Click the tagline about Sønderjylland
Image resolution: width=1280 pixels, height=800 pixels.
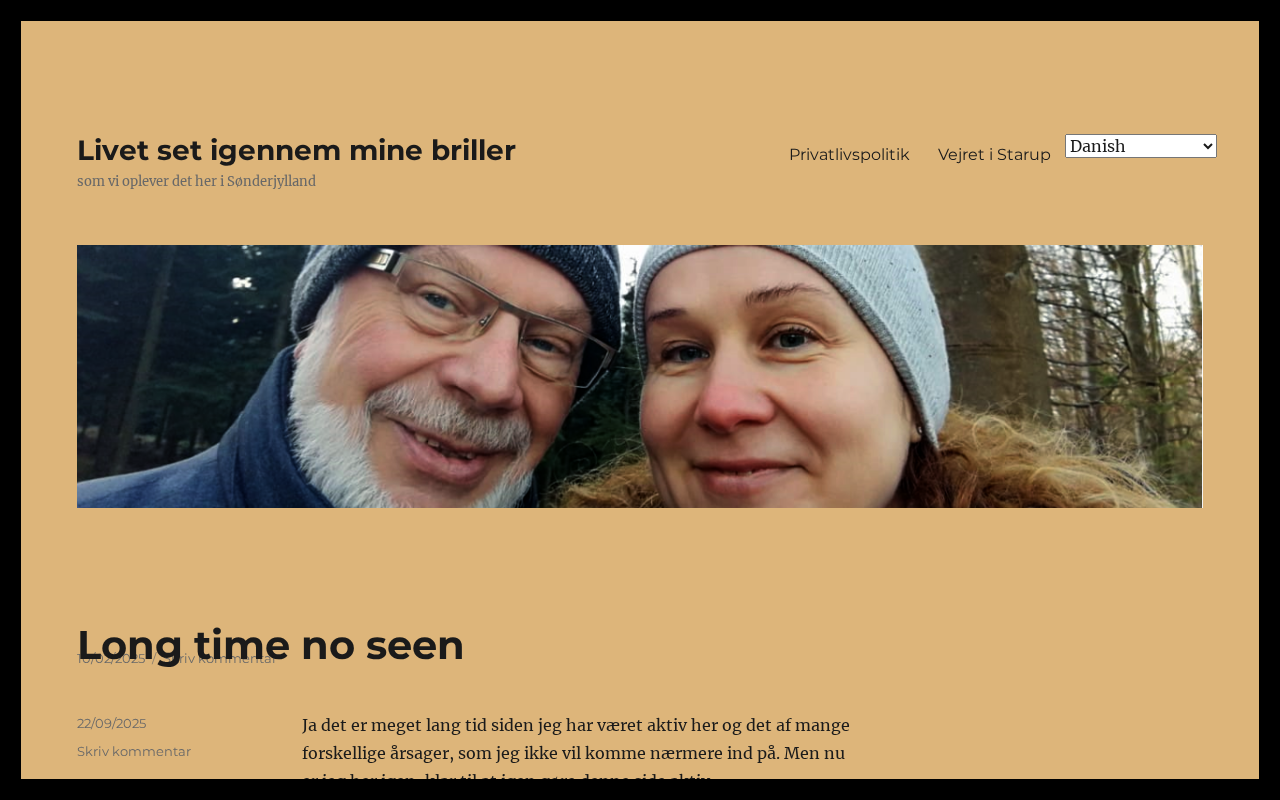tap(196, 181)
